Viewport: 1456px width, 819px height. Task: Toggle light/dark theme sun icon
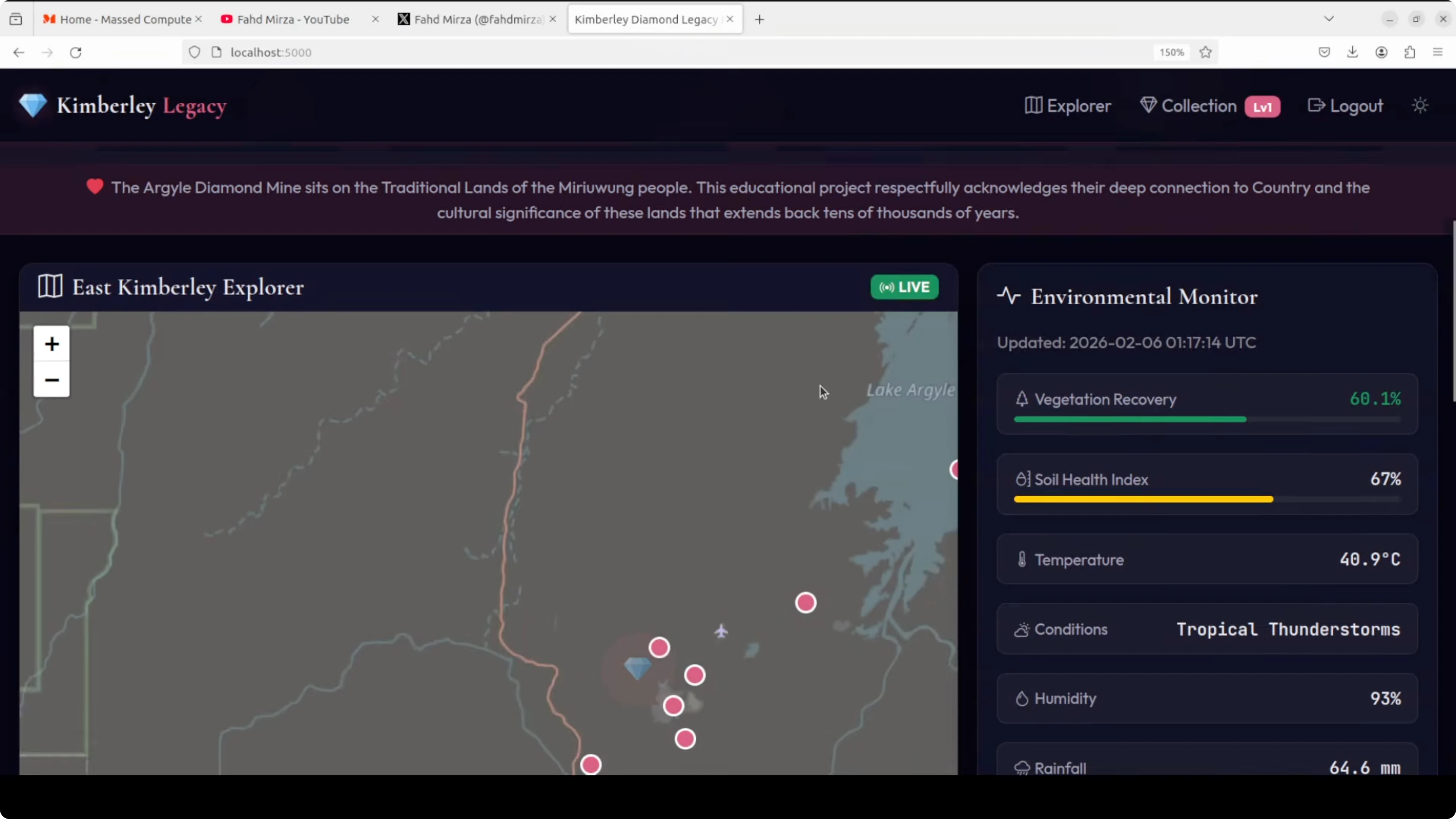[x=1420, y=106]
